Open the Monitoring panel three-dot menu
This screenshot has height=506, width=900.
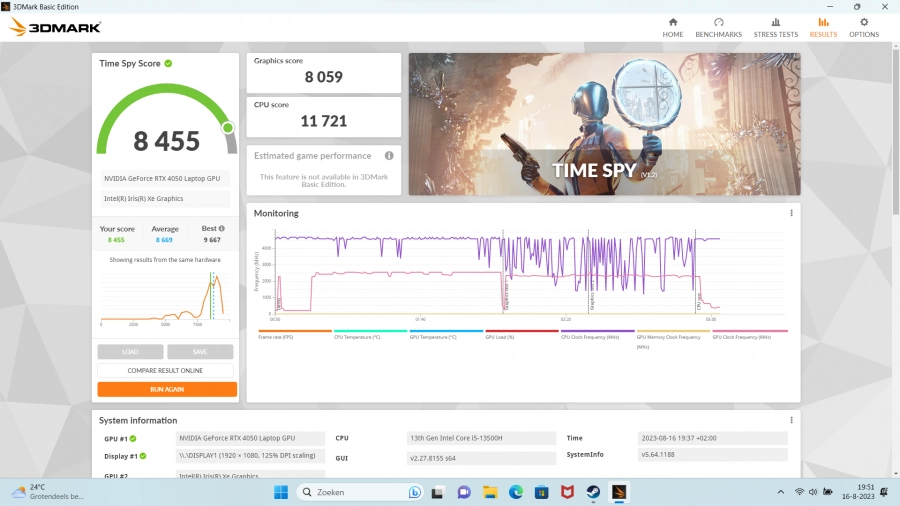click(x=792, y=213)
